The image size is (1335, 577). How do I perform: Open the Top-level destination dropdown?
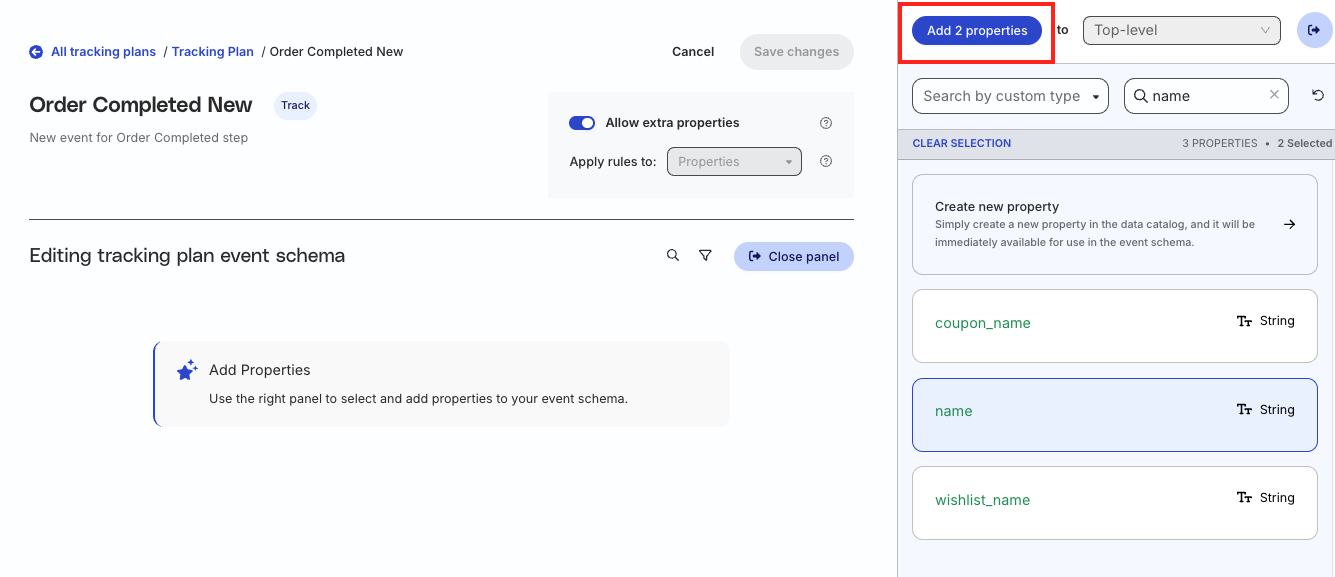1180,30
